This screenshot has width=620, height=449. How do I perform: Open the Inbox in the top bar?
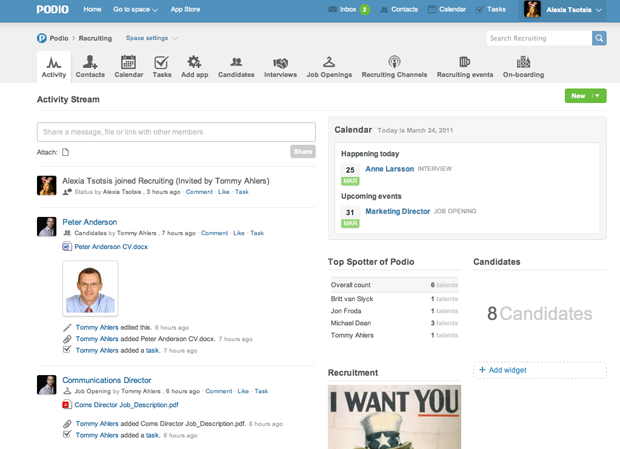347,9
